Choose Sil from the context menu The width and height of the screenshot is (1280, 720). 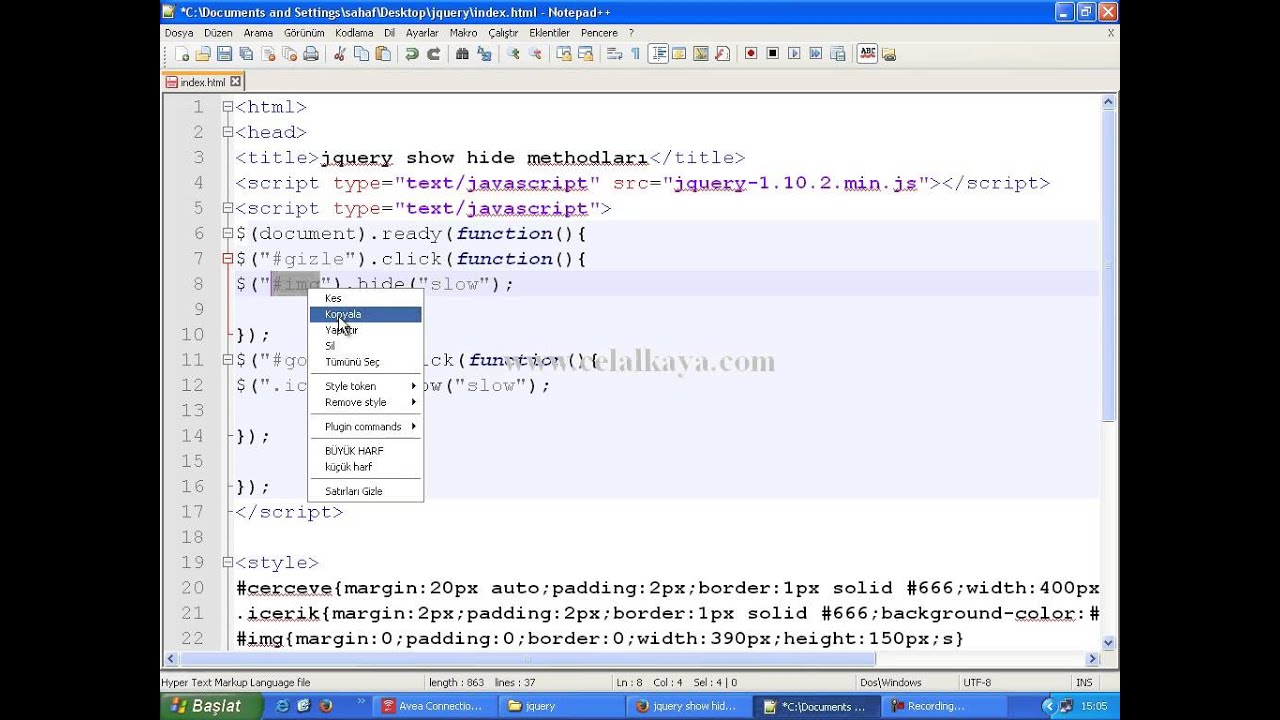(x=366, y=346)
